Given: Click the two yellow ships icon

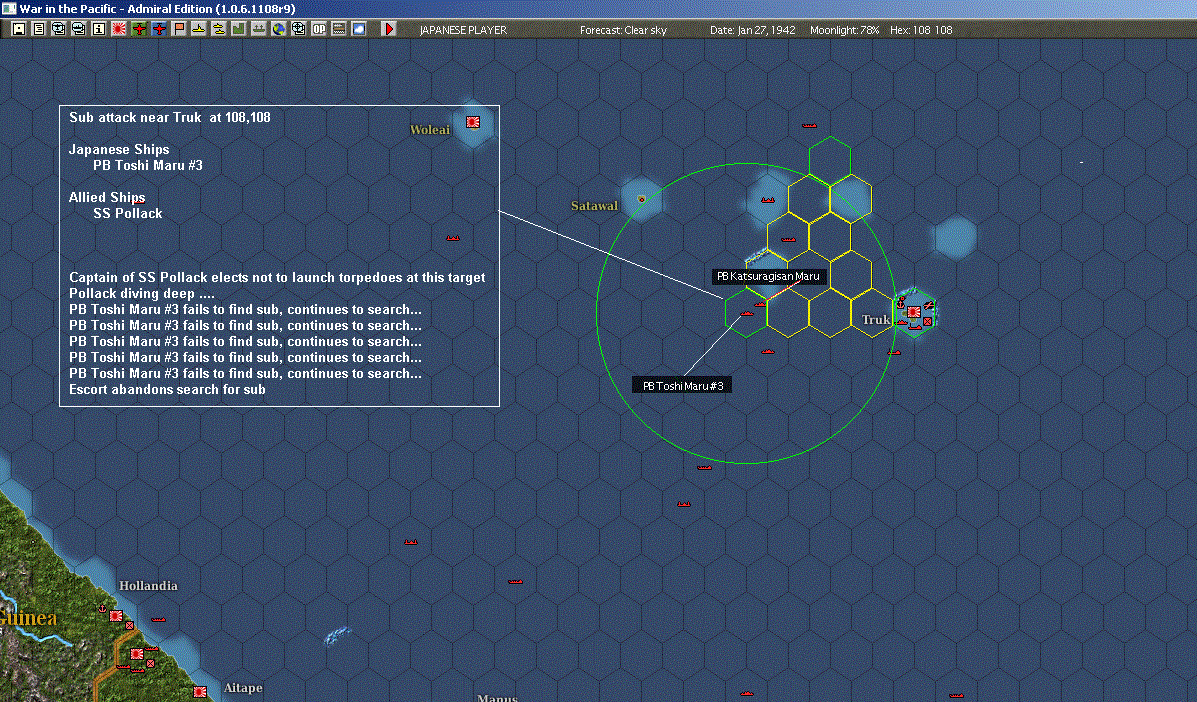Looking at the screenshot, I should 218,29.
